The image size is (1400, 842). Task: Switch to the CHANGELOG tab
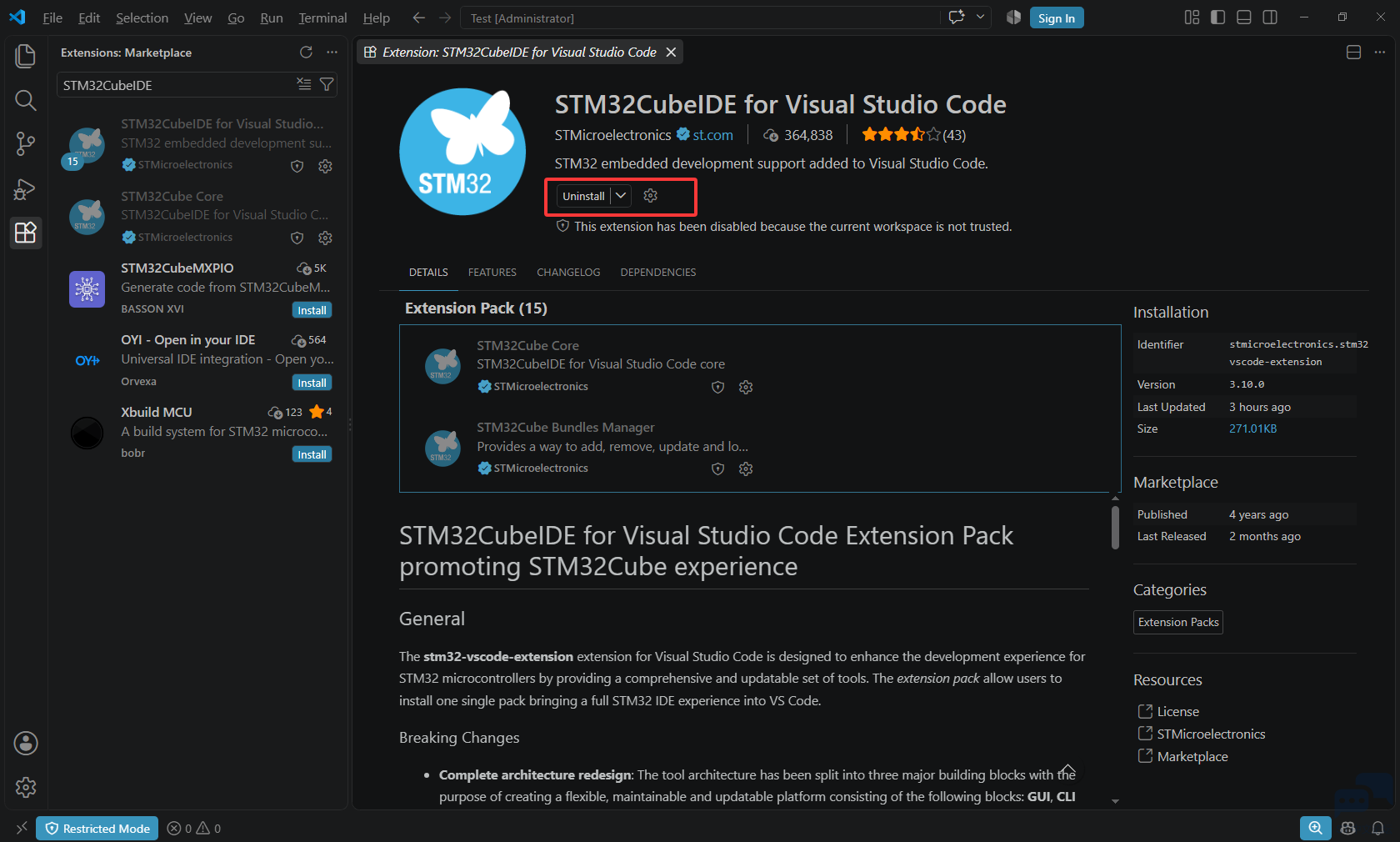(x=568, y=273)
